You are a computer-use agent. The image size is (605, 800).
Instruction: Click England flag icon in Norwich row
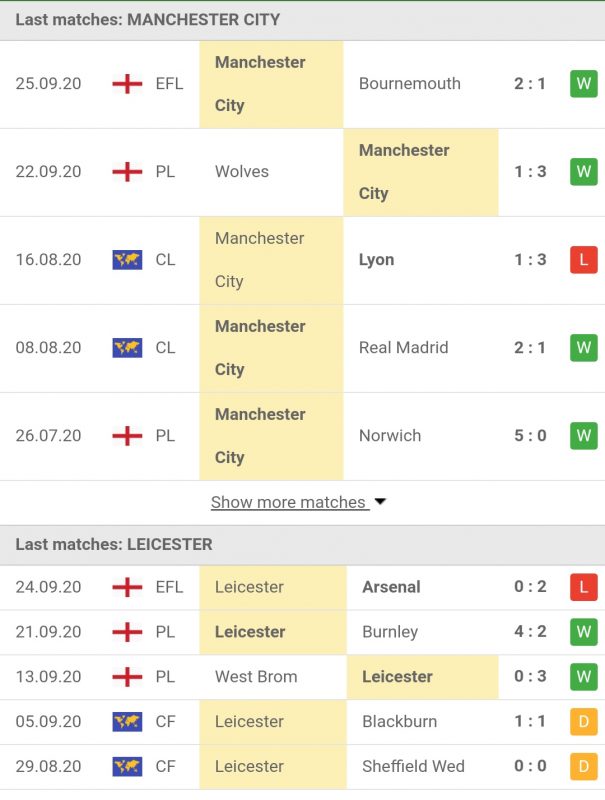[127, 436]
